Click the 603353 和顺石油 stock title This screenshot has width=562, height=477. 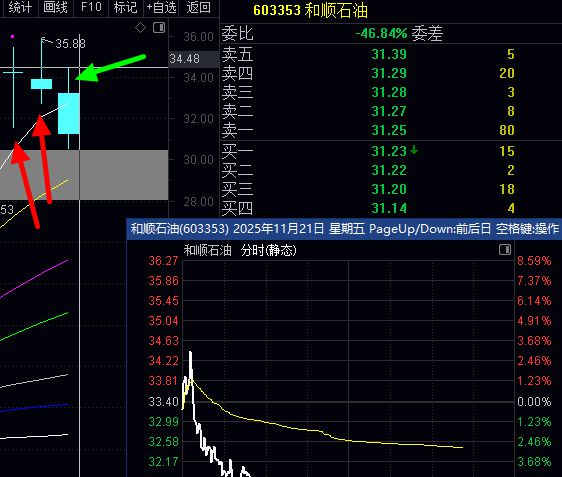310,10
